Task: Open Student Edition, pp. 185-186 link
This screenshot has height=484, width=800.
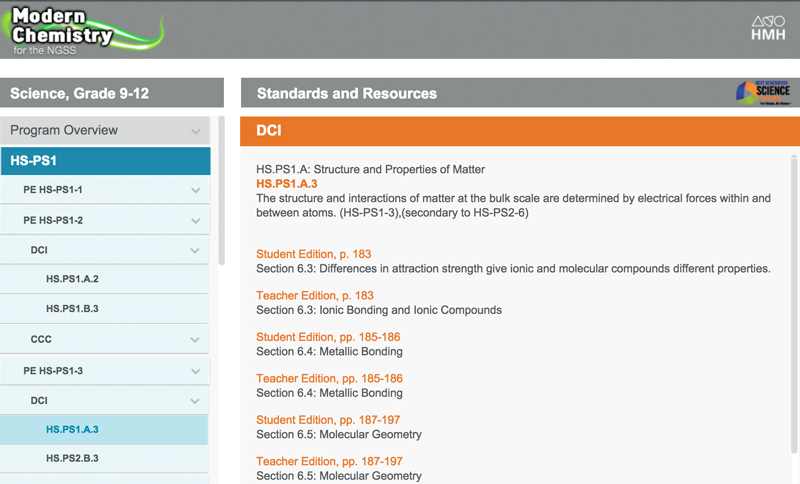Action: click(328, 337)
